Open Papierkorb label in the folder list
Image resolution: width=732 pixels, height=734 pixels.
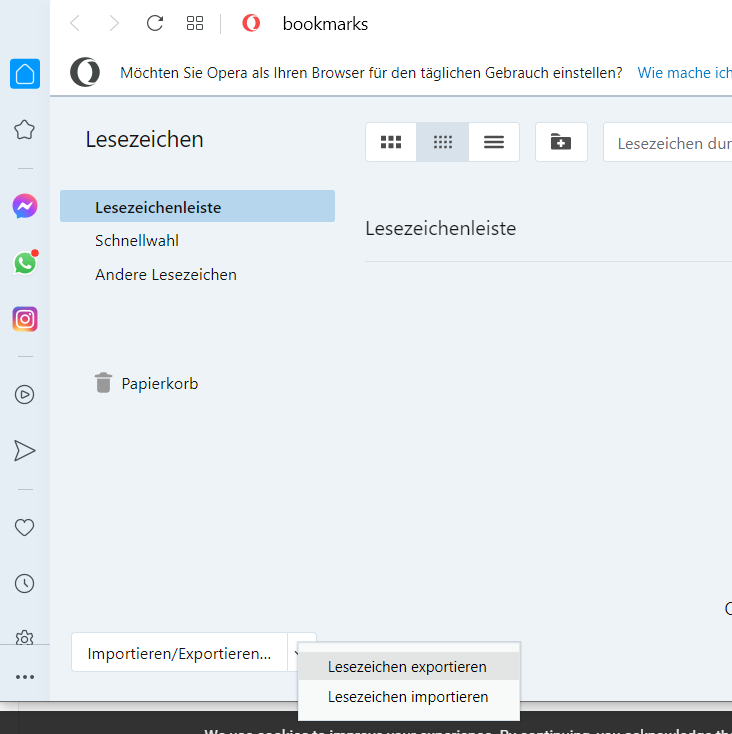160,383
